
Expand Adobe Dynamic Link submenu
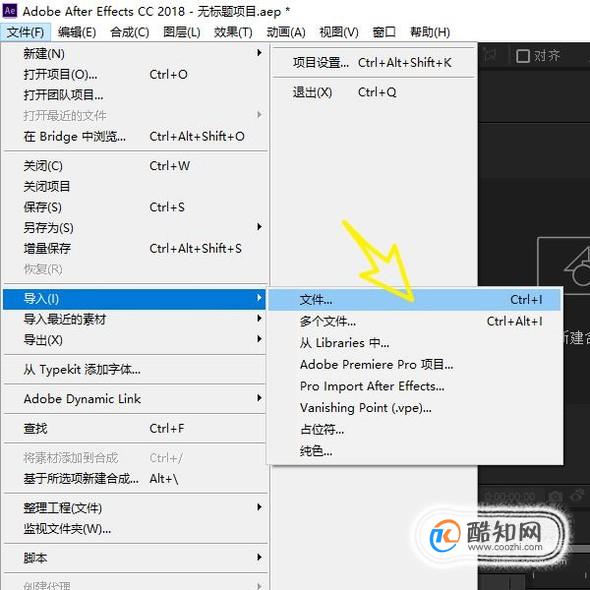pos(135,399)
